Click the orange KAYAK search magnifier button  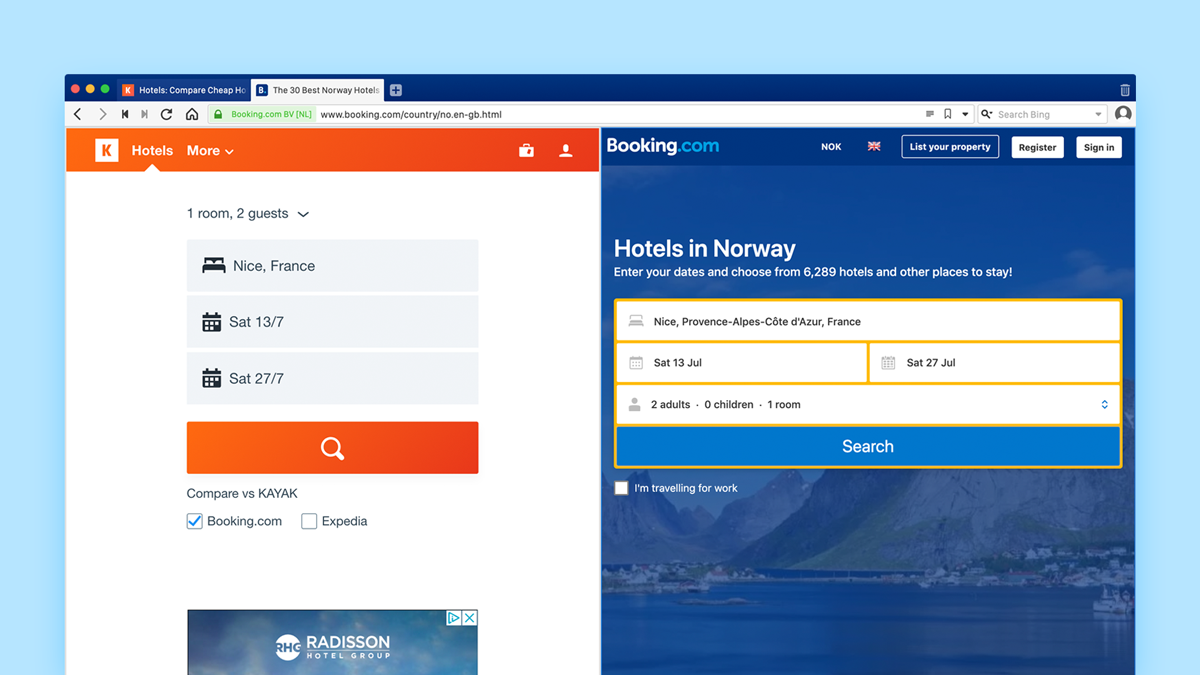pyautogui.click(x=332, y=447)
